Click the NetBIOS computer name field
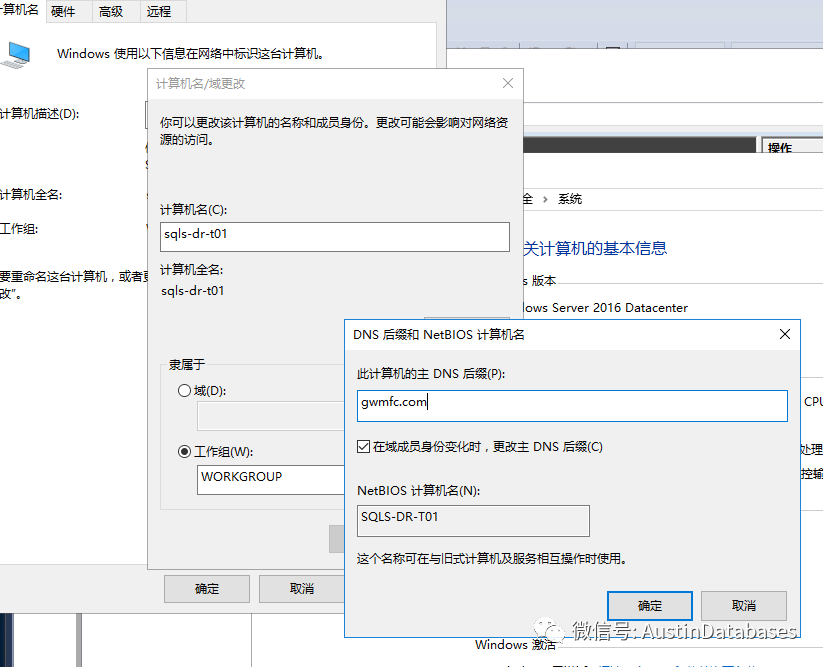The image size is (823, 667). (x=473, y=521)
